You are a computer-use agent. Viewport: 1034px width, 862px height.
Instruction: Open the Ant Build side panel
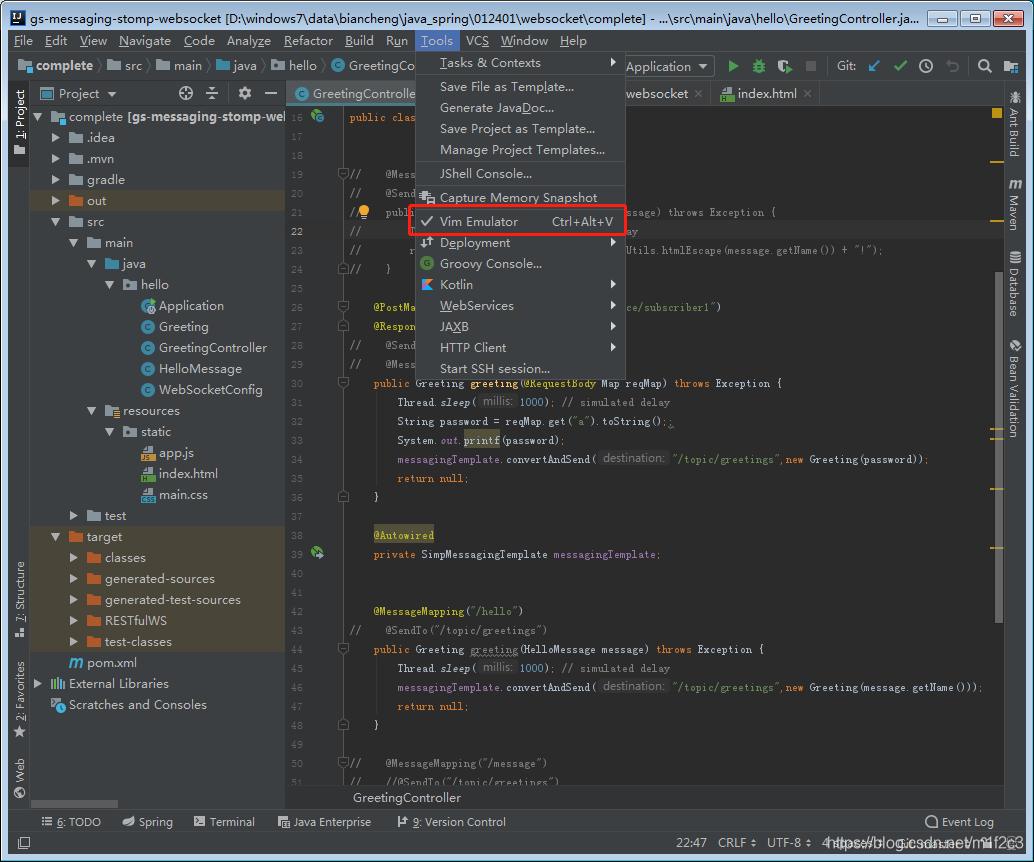[x=1014, y=125]
